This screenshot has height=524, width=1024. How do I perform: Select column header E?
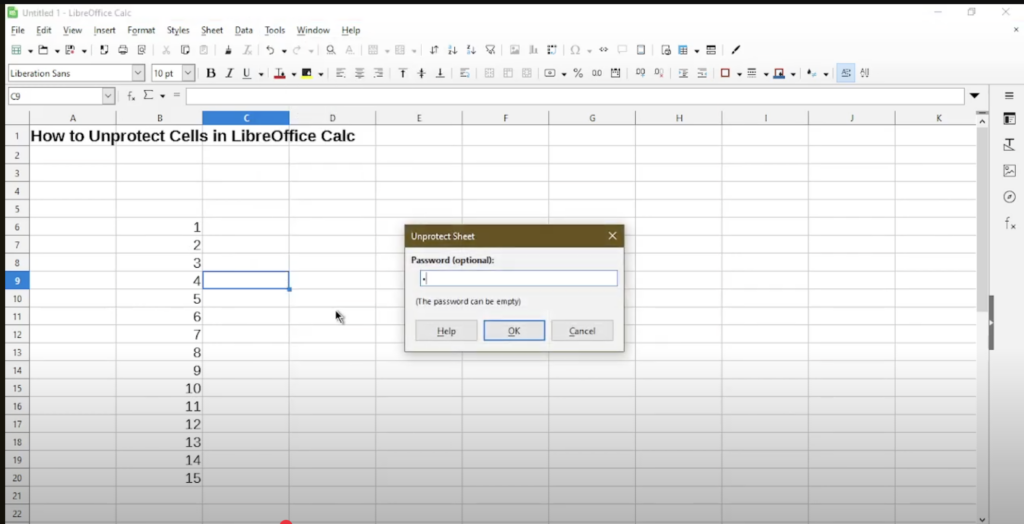[419, 118]
